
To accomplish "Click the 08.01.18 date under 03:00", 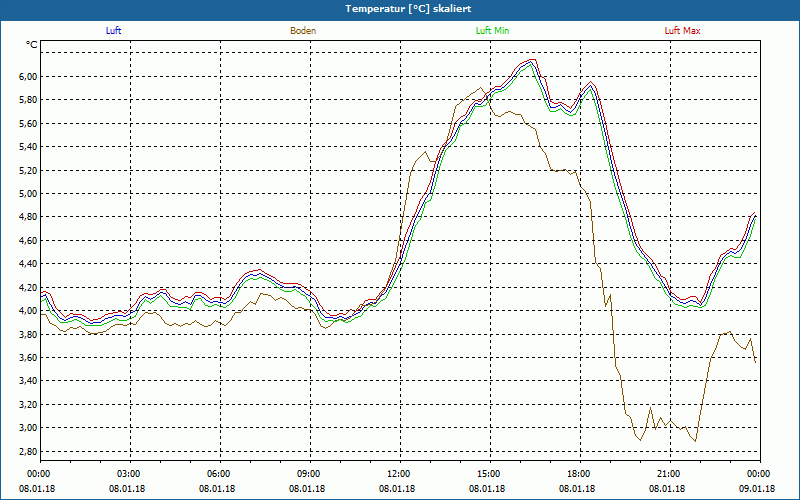I will 127,489.
